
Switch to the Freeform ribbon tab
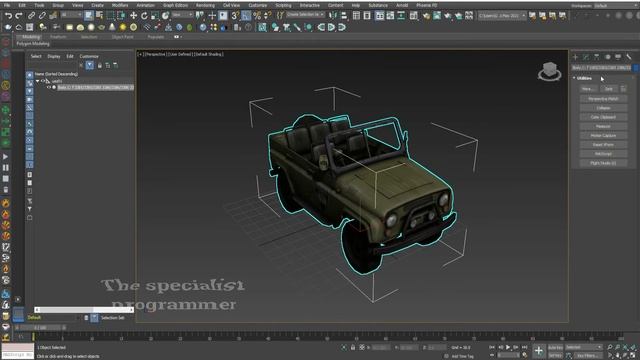click(58, 37)
